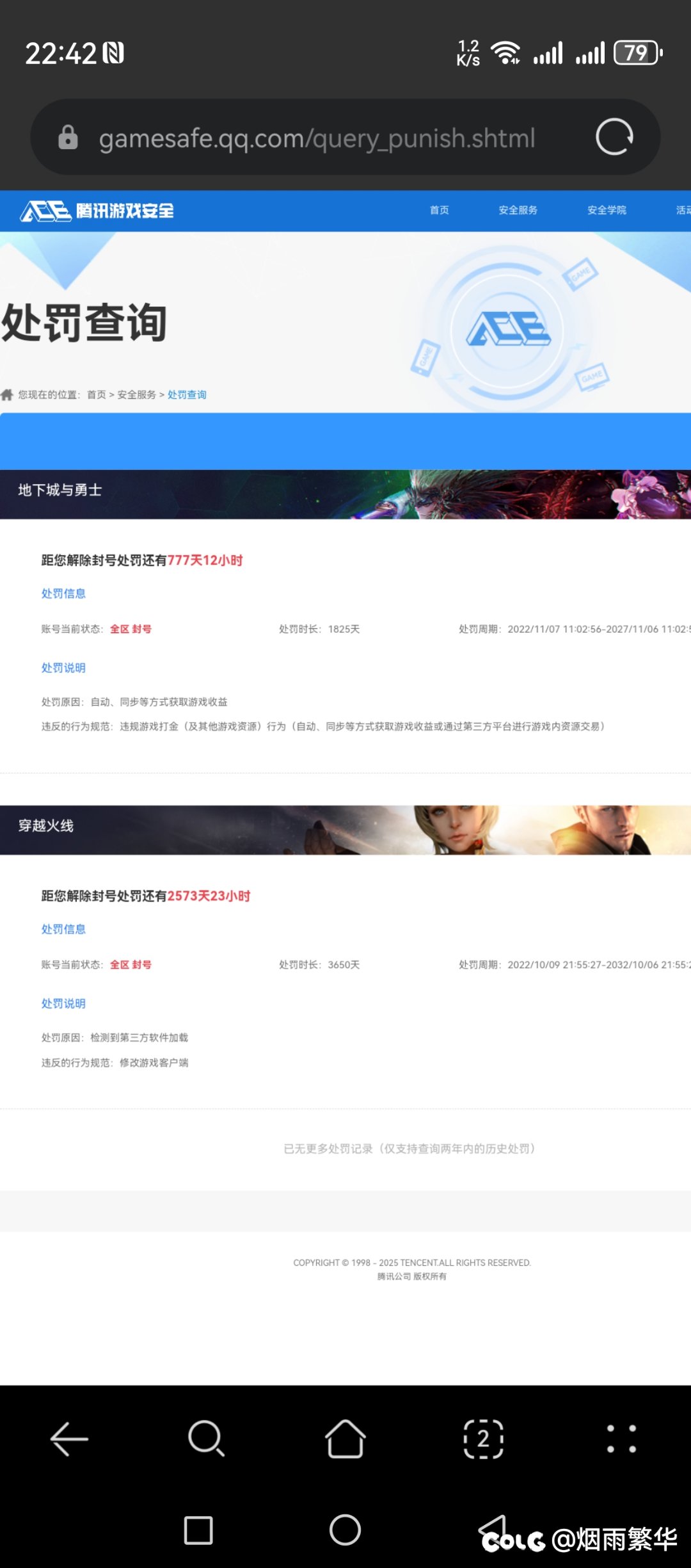
Task: Open the 安全学院 nav menu item
Action: coord(607,210)
